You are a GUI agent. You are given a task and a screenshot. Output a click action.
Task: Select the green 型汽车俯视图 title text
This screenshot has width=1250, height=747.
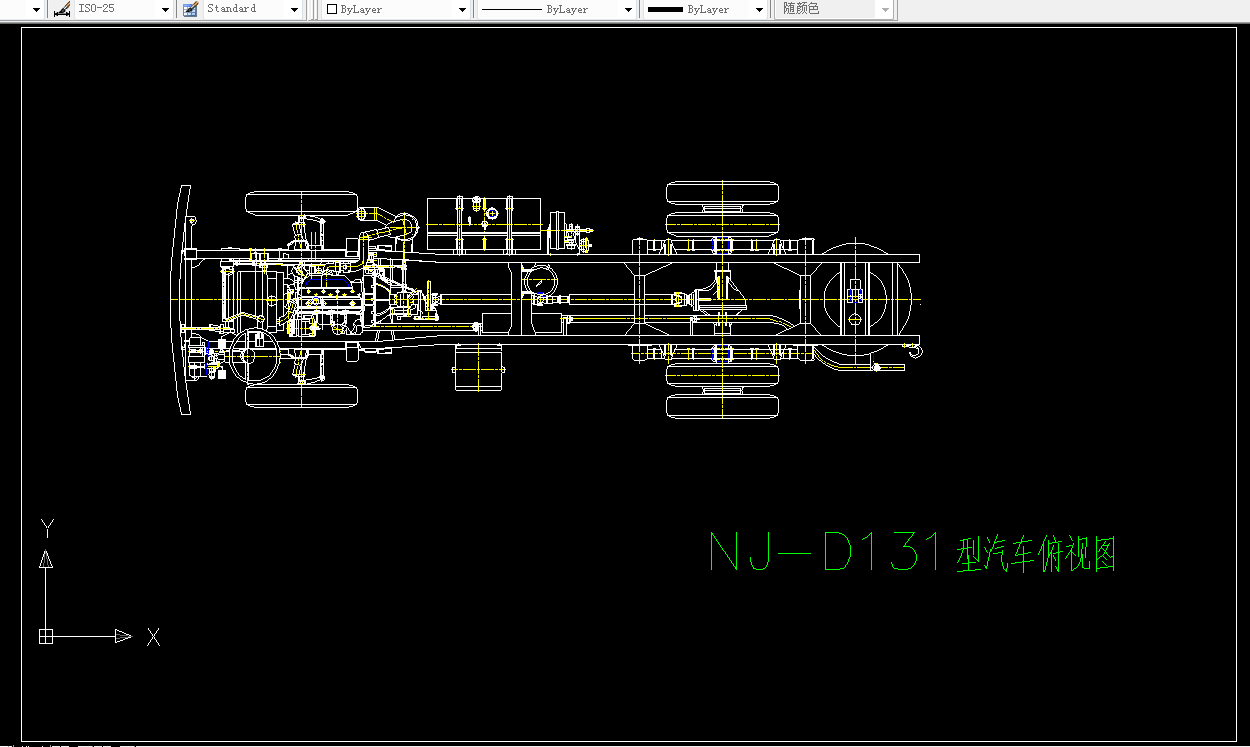tap(1036, 553)
